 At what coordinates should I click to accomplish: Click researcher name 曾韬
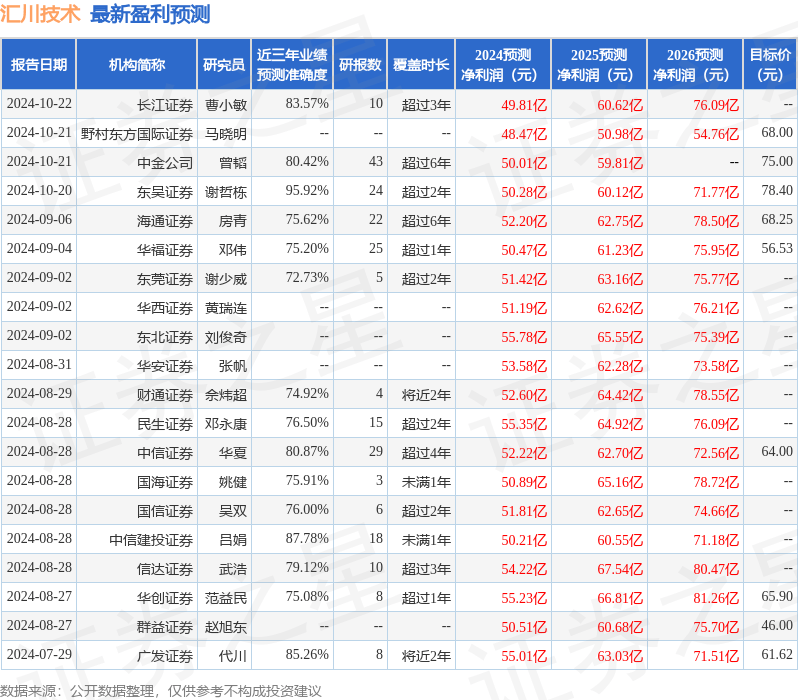(233, 163)
